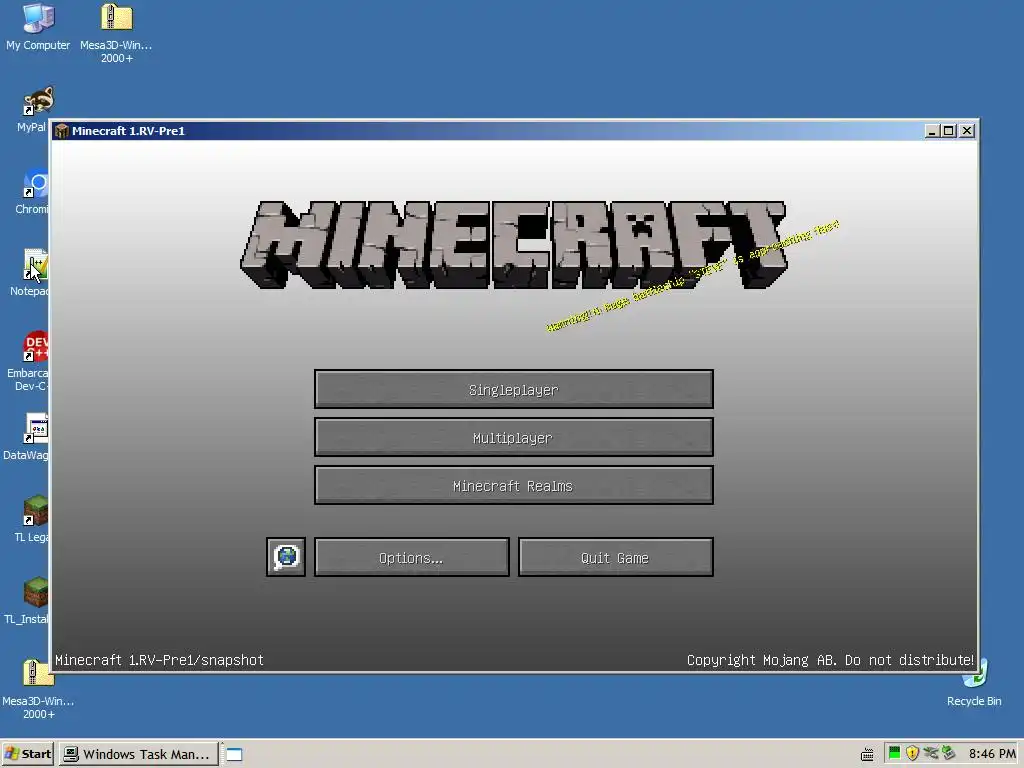Click the Singleplayer button

click(513, 389)
